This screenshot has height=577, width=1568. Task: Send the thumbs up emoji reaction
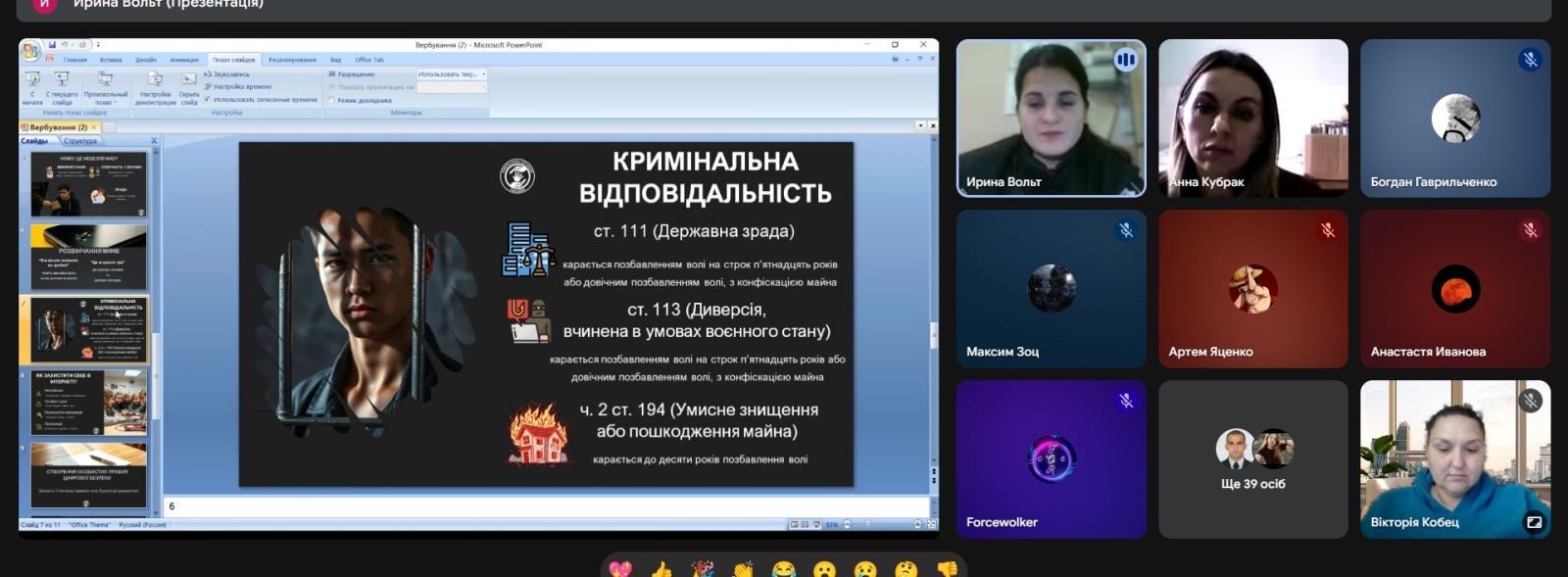click(661, 569)
